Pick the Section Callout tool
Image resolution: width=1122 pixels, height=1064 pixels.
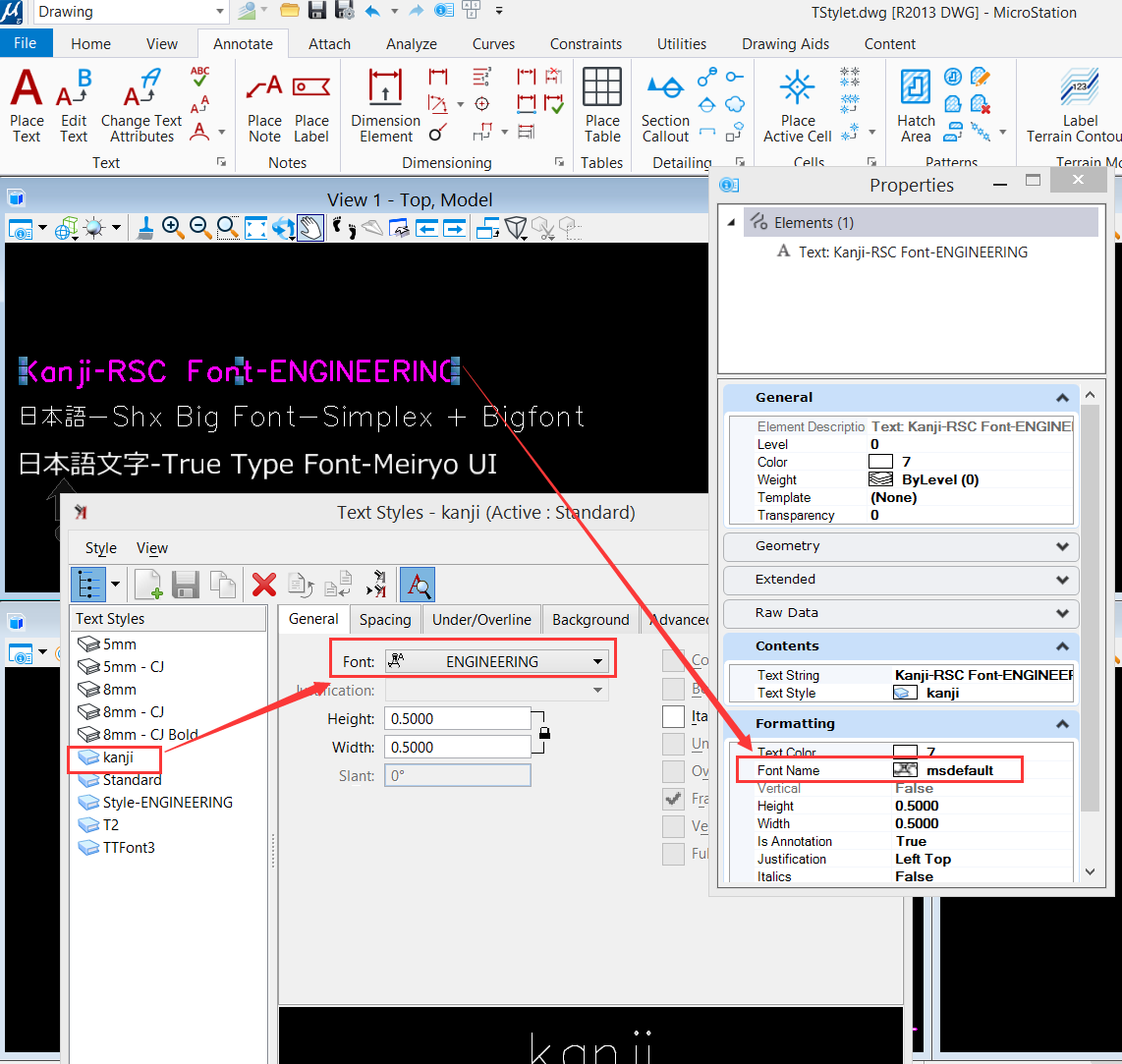point(665,105)
